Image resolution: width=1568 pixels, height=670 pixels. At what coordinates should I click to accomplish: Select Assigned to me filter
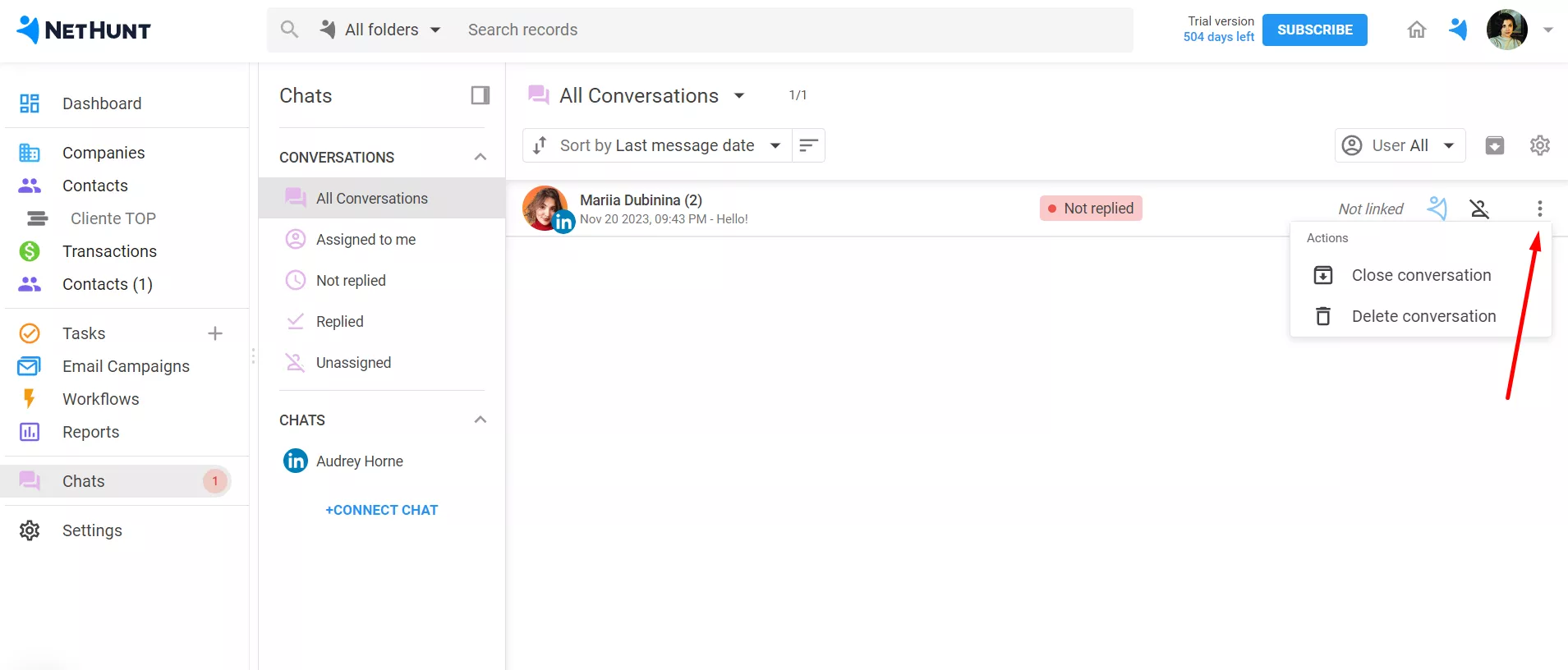pyautogui.click(x=382, y=240)
